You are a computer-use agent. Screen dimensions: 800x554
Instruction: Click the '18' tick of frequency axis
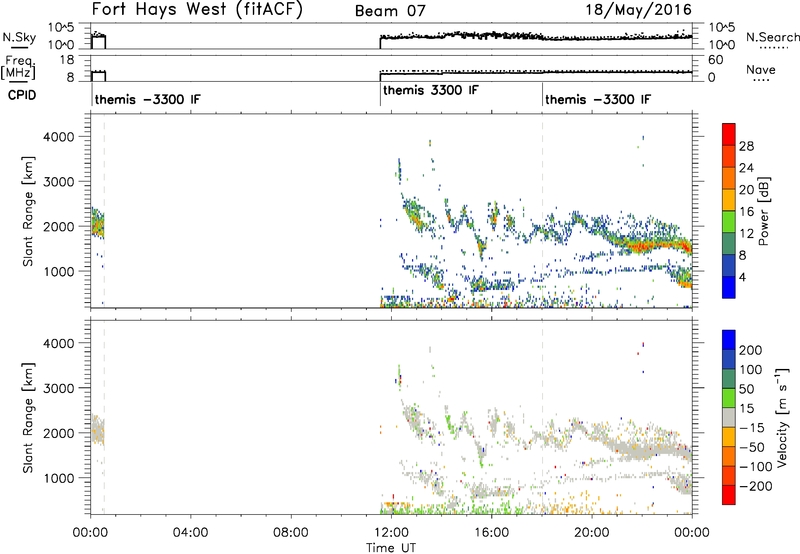[x=67, y=60]
